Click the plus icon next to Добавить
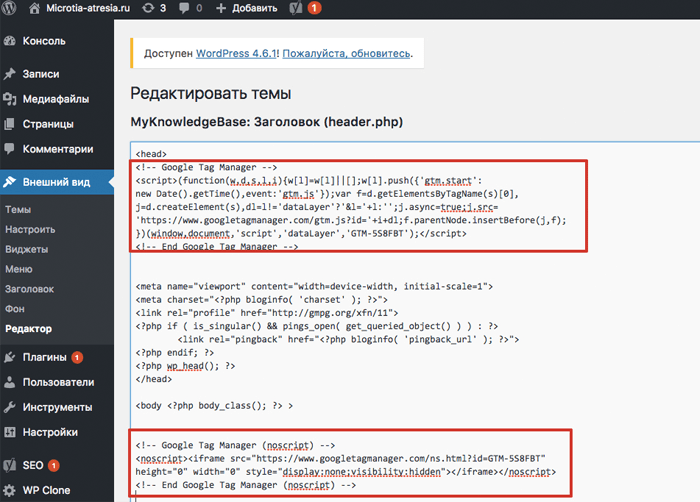This screenshot has width=700, height=502. [221, 8]
